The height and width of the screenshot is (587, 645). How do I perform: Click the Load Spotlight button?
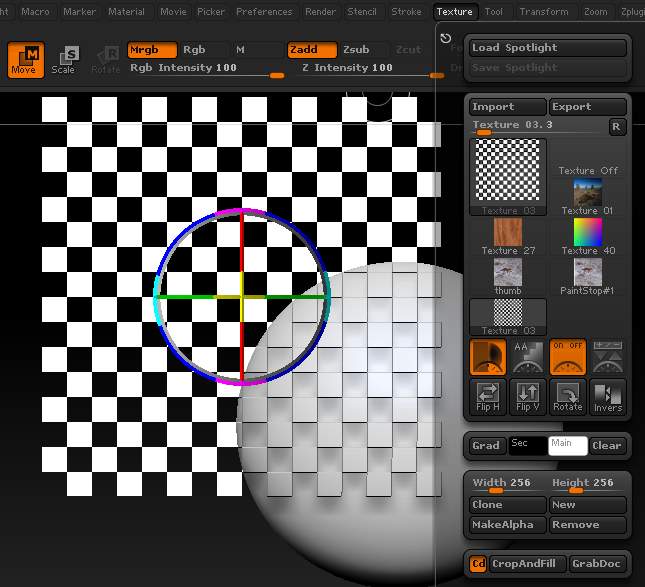548,48
